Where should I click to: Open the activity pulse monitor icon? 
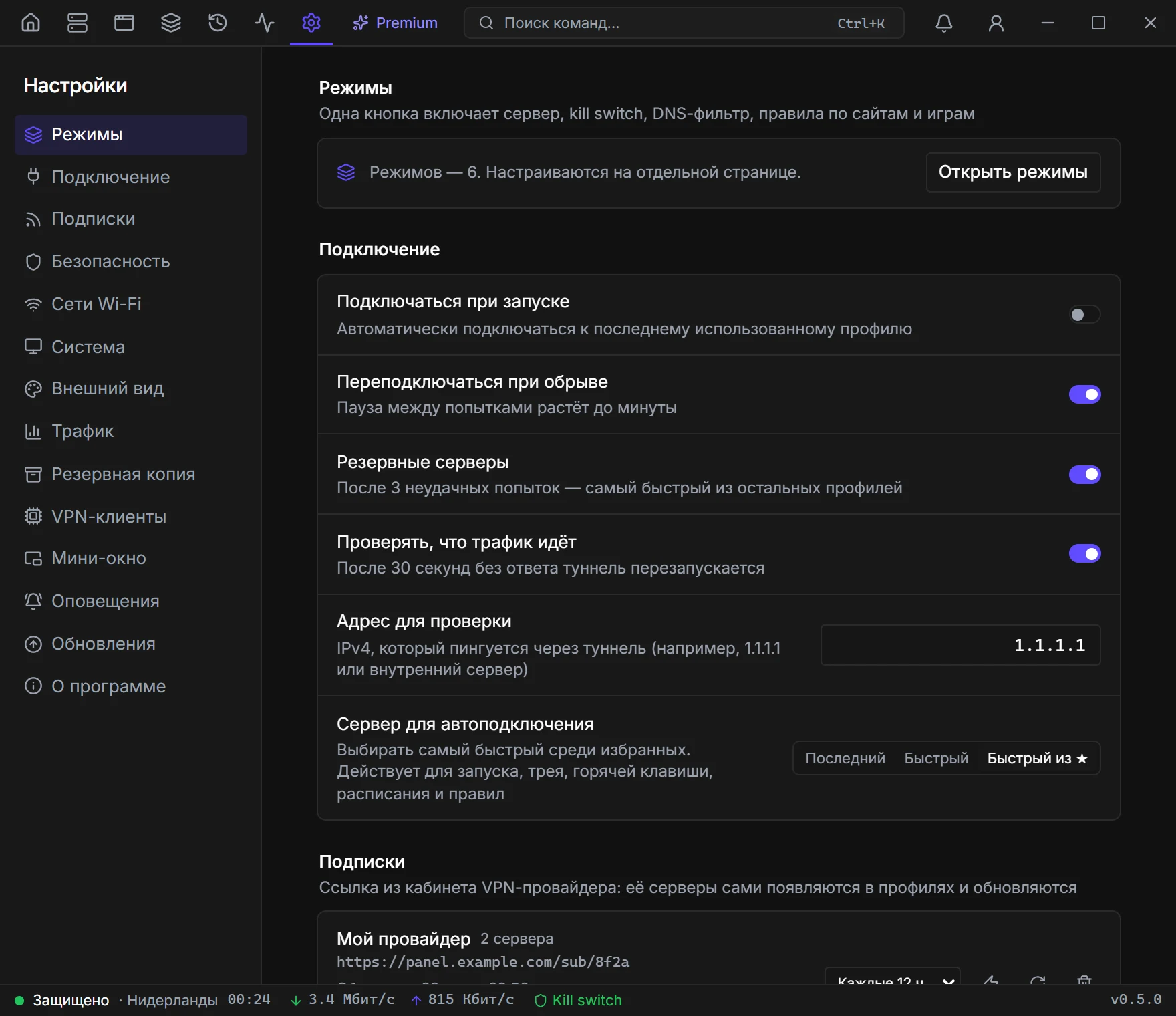pos(265,23)
